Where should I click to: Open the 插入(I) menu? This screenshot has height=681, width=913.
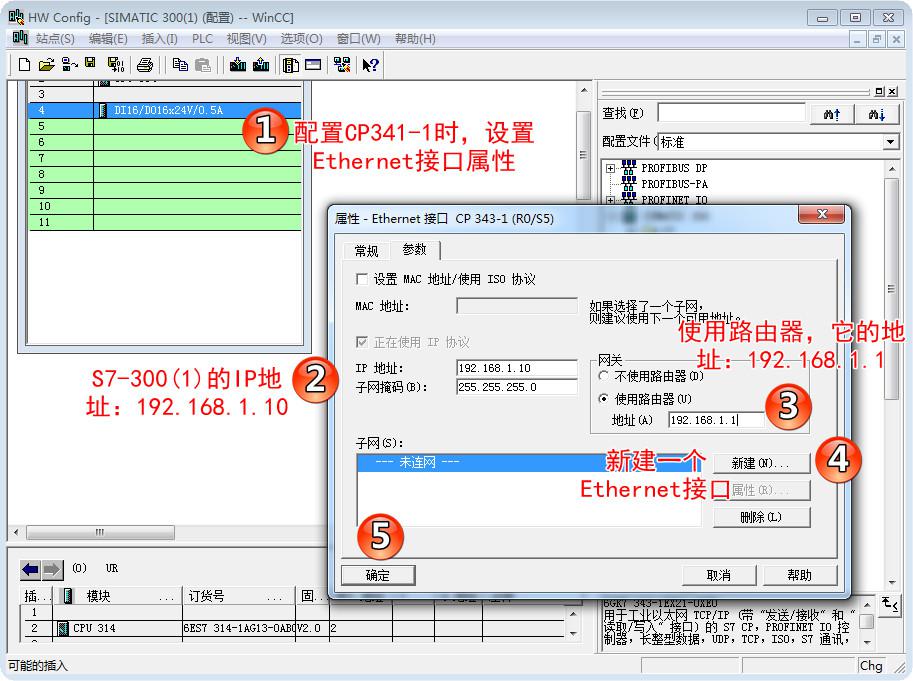[160, 38]
